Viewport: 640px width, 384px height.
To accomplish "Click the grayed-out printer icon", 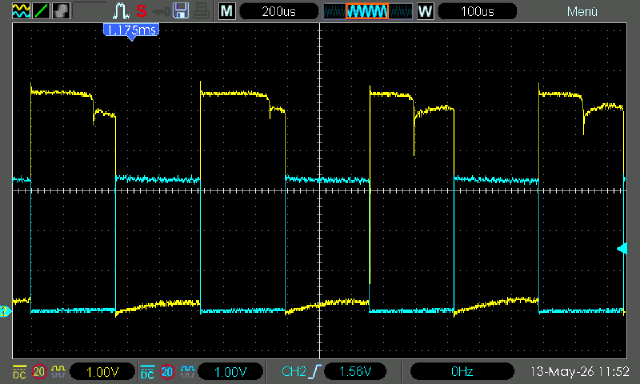I will click(x=201, y=11).
